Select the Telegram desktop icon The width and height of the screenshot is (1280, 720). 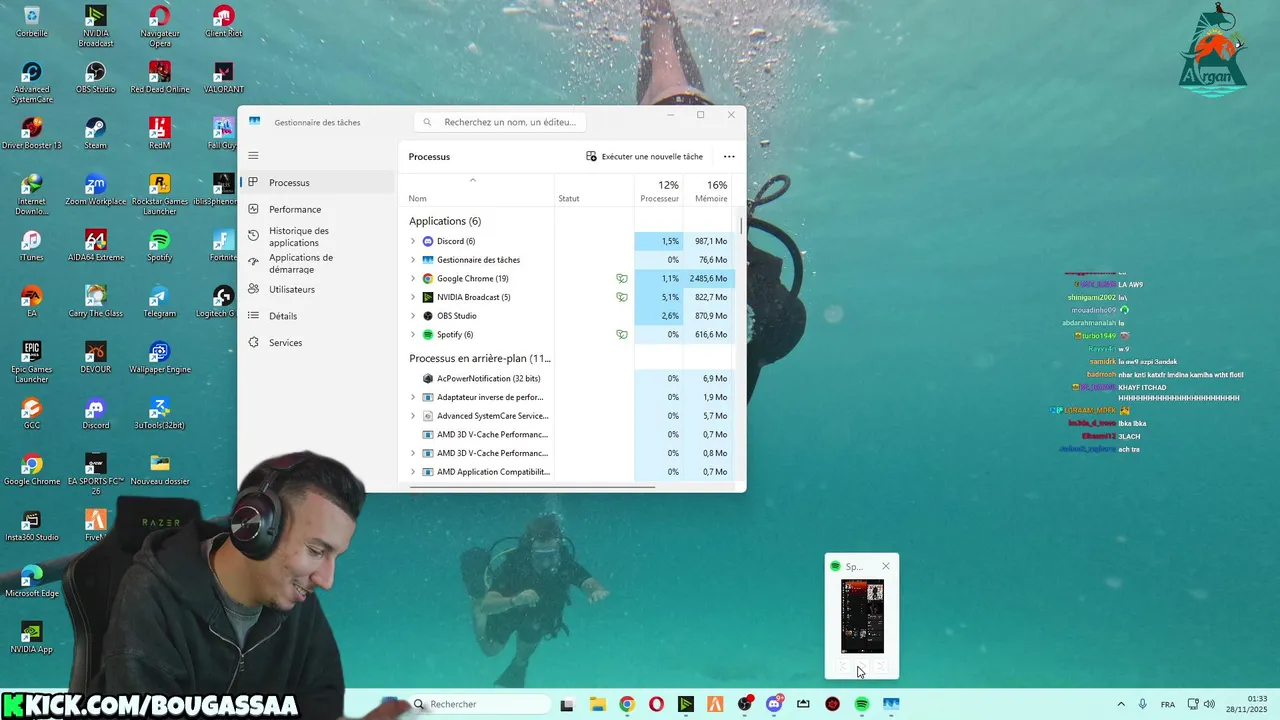(159, 301)
